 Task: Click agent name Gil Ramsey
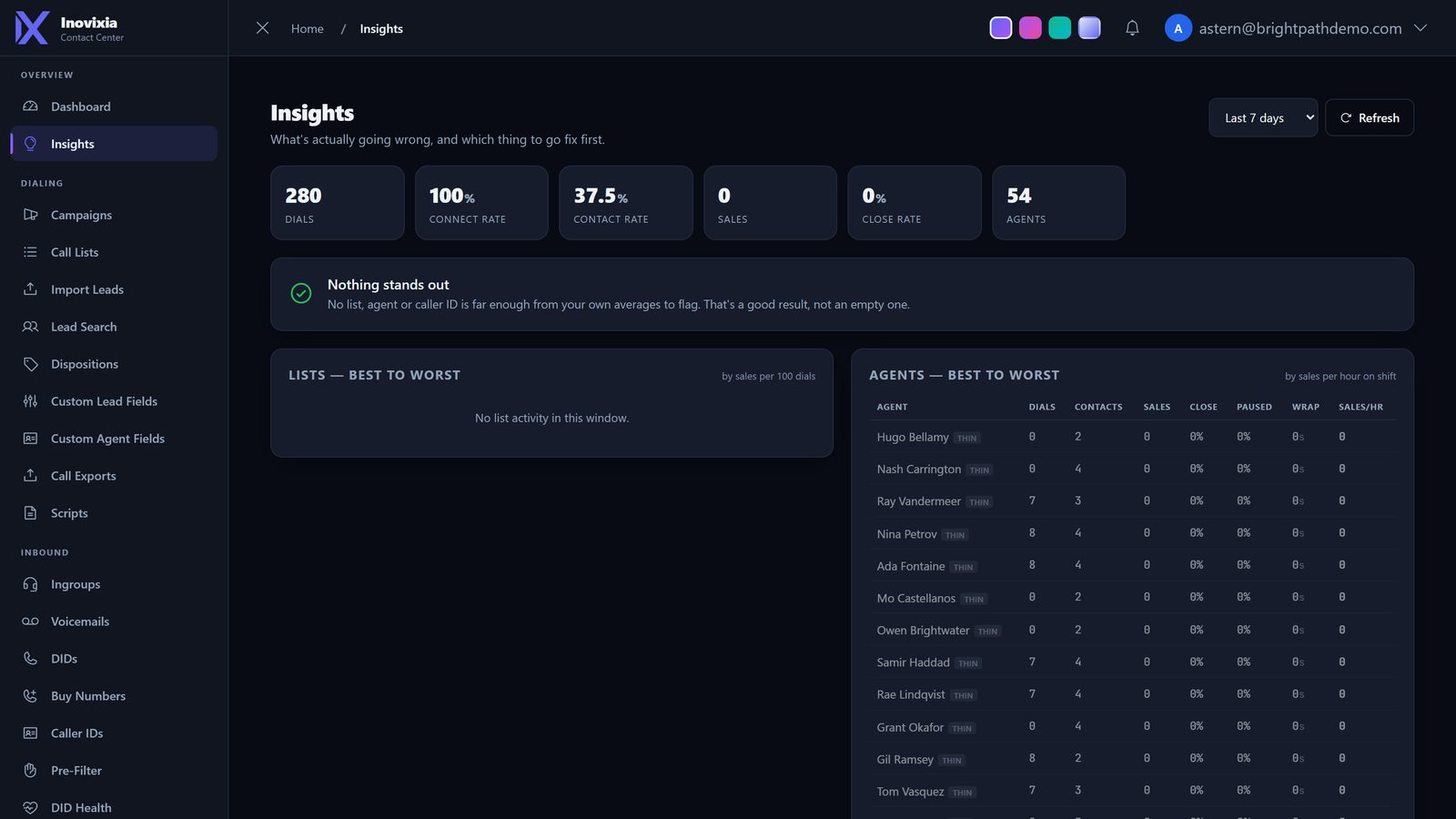pyautogui.click(x=905, y=759)
